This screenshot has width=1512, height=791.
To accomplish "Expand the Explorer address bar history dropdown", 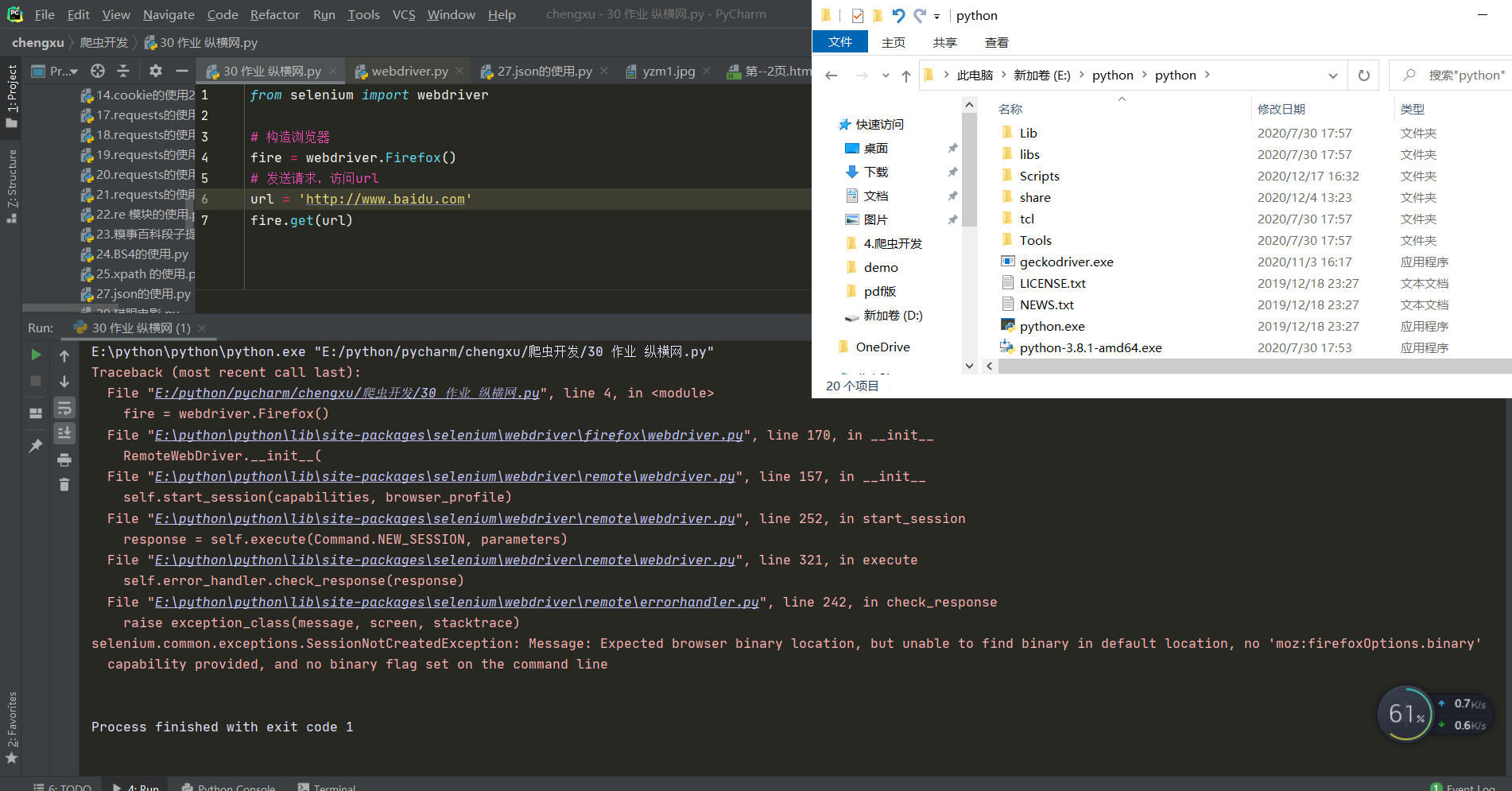I will [1333, 76].
